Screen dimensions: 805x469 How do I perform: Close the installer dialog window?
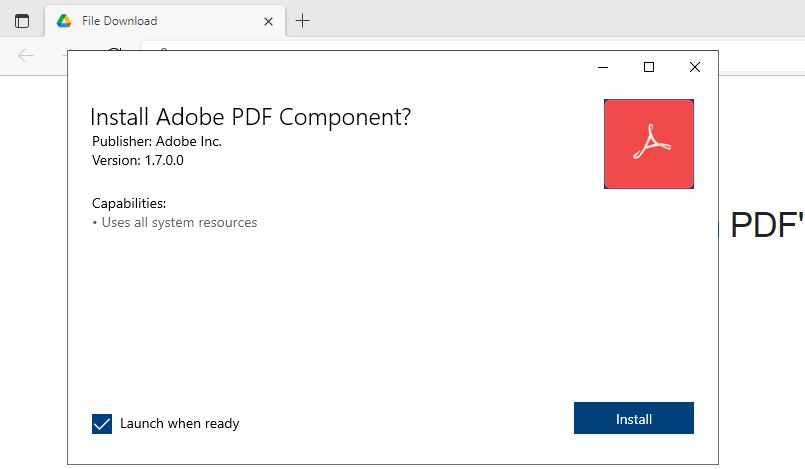(695, 67)
